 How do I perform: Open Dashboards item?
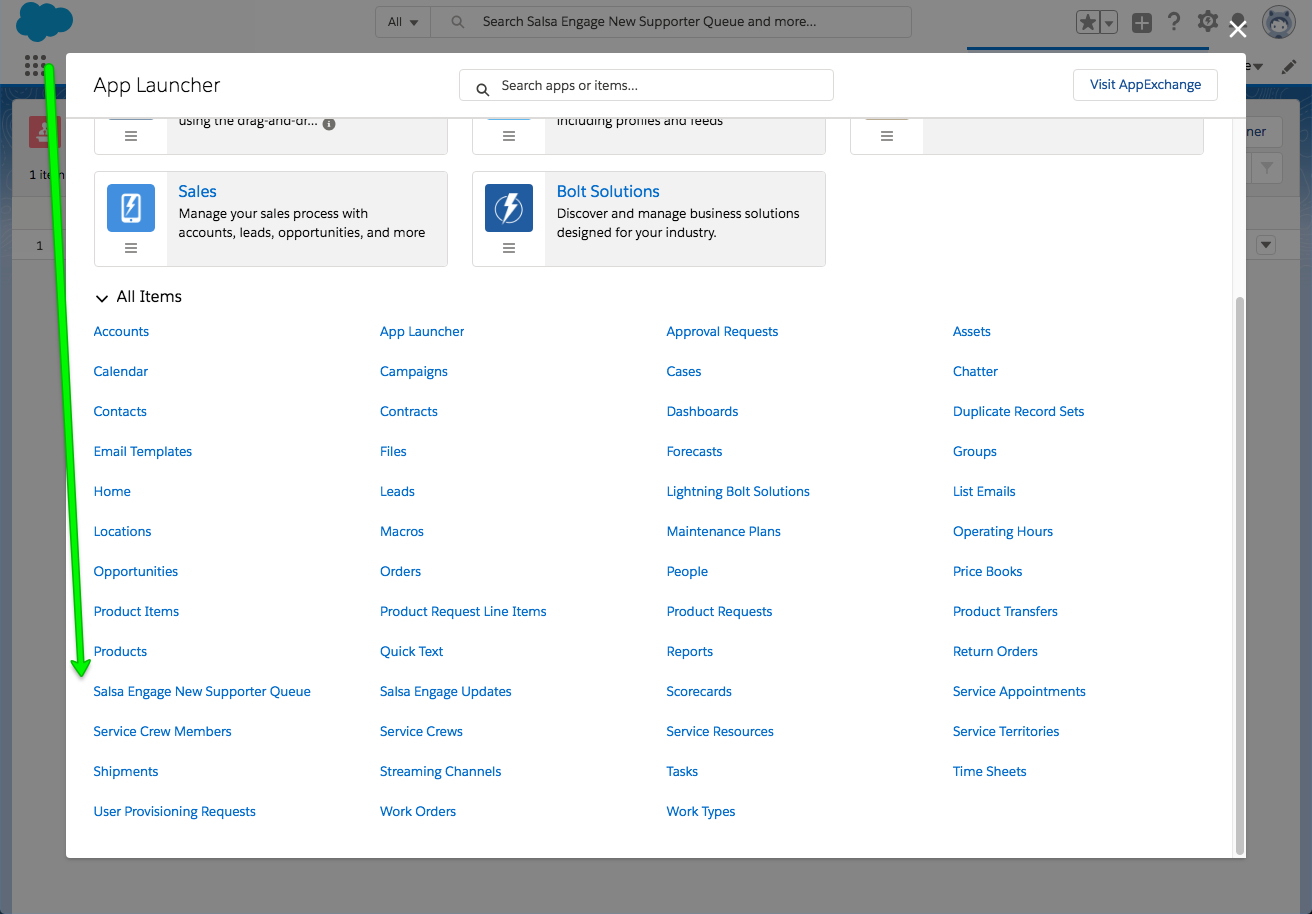702,411
